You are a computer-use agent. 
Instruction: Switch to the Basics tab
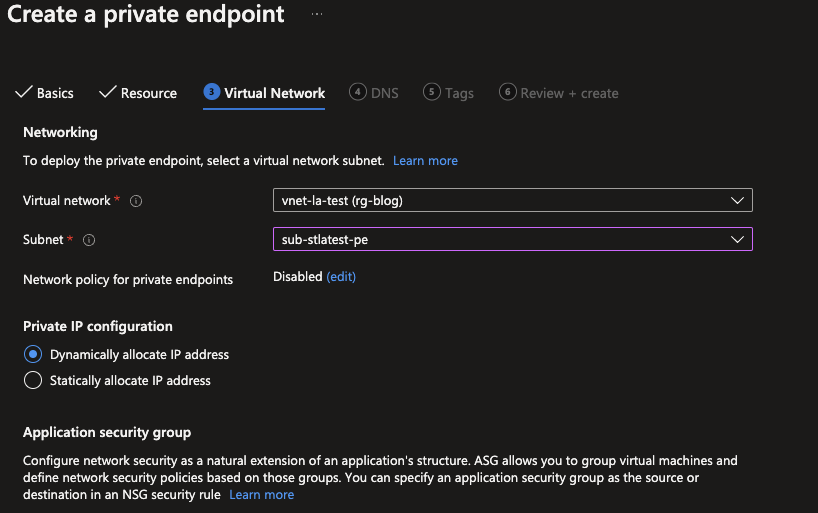tap(55, 93)
